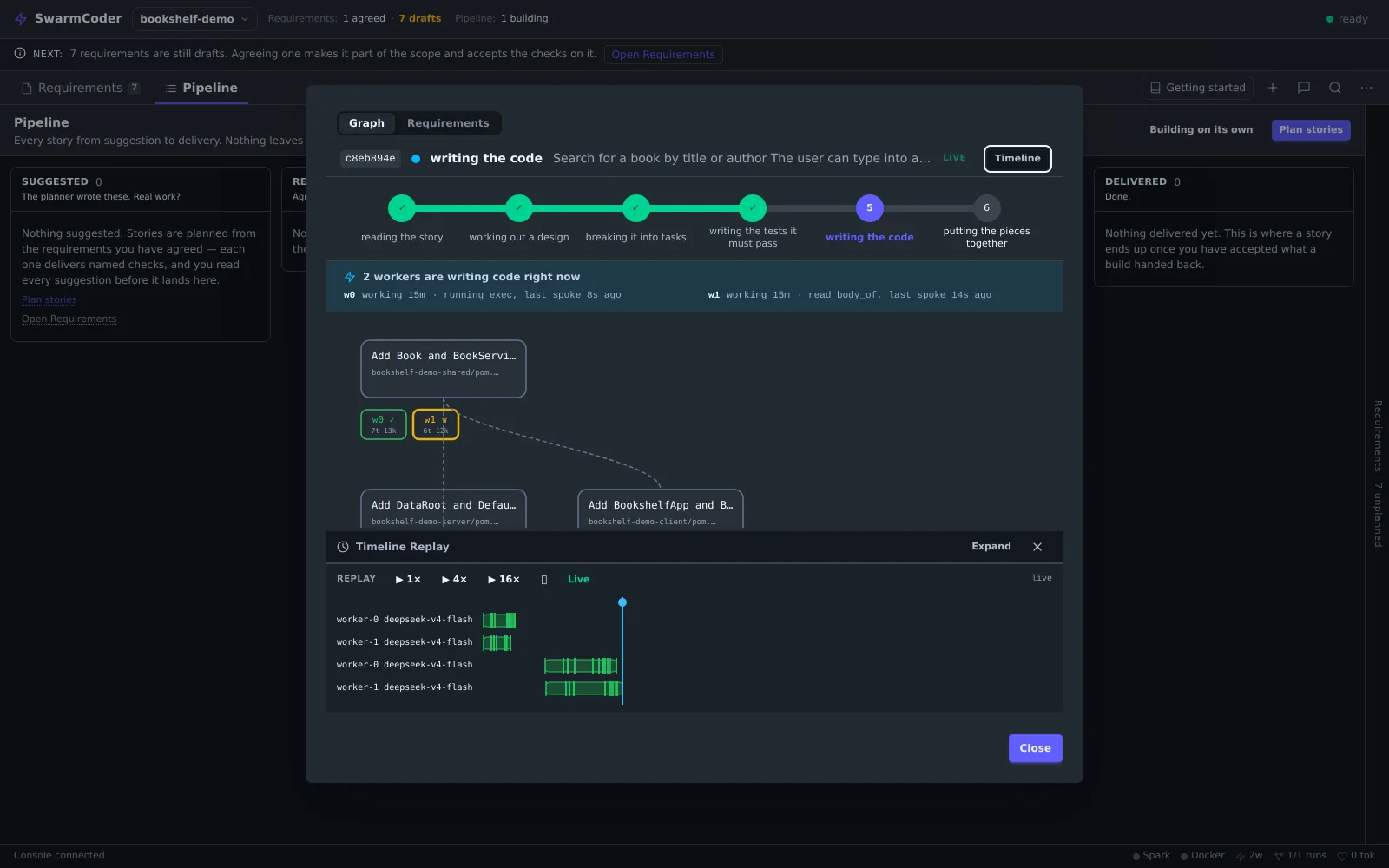This screenshot has width=1389, height=868.
Task: Click the SwarmCoder lightning logo
Action: point(21,18)
